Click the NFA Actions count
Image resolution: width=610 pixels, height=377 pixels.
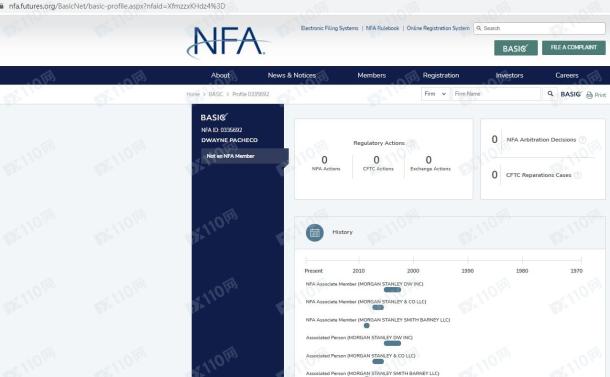324,160
